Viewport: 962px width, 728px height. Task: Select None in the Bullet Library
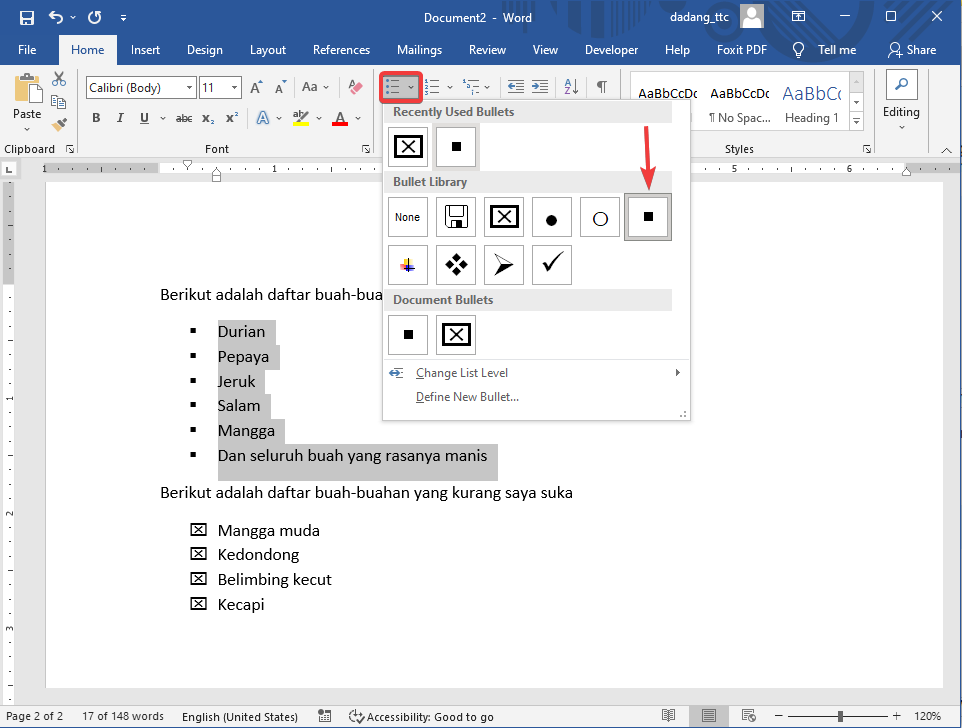pyautogui.click(x=407, y=217)
